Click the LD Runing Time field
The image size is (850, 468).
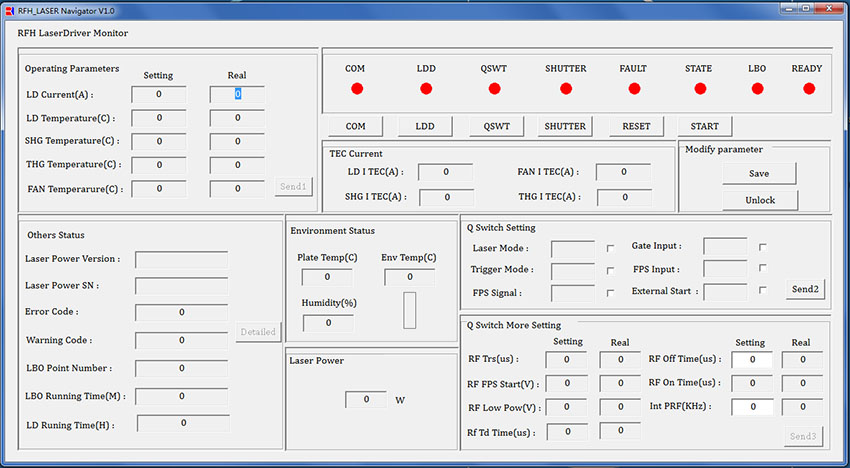183,423
